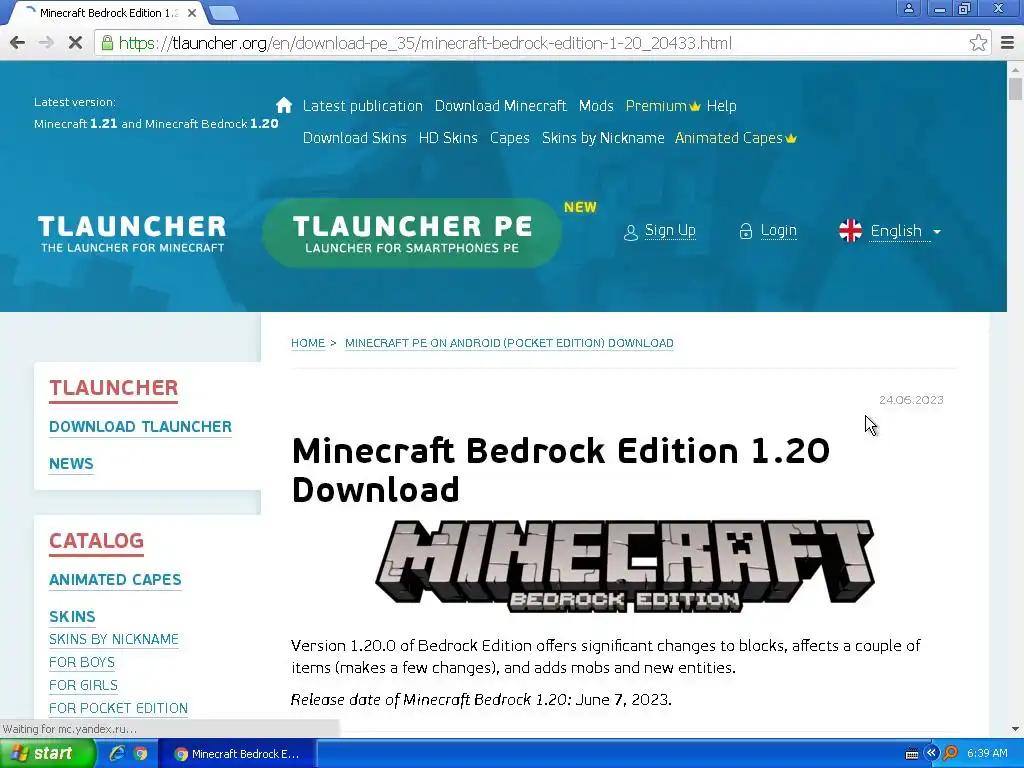Click the TLAUNCHER sidebar heading
The height and width of the screenshot is (768, 1024).
tap(114, 388)
